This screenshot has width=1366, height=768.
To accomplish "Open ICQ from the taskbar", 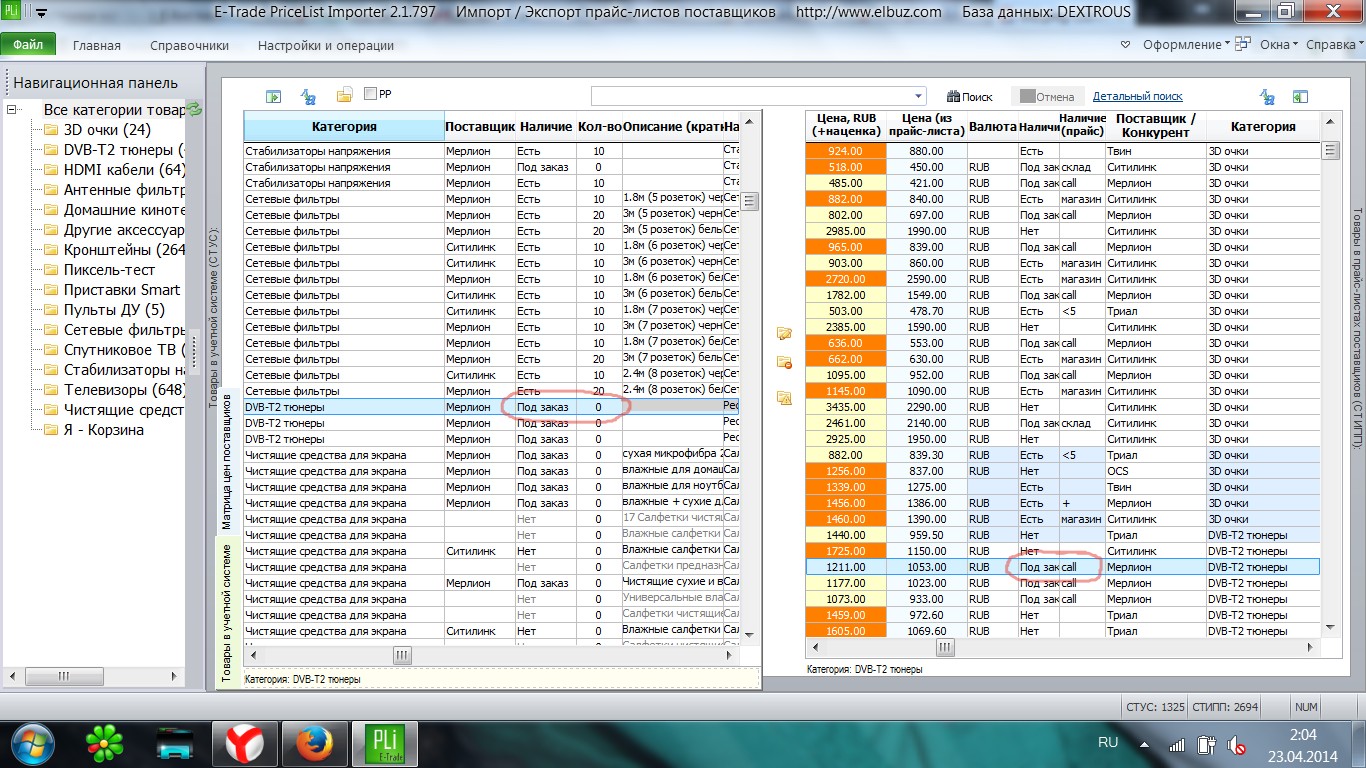I will pos(104,744).
